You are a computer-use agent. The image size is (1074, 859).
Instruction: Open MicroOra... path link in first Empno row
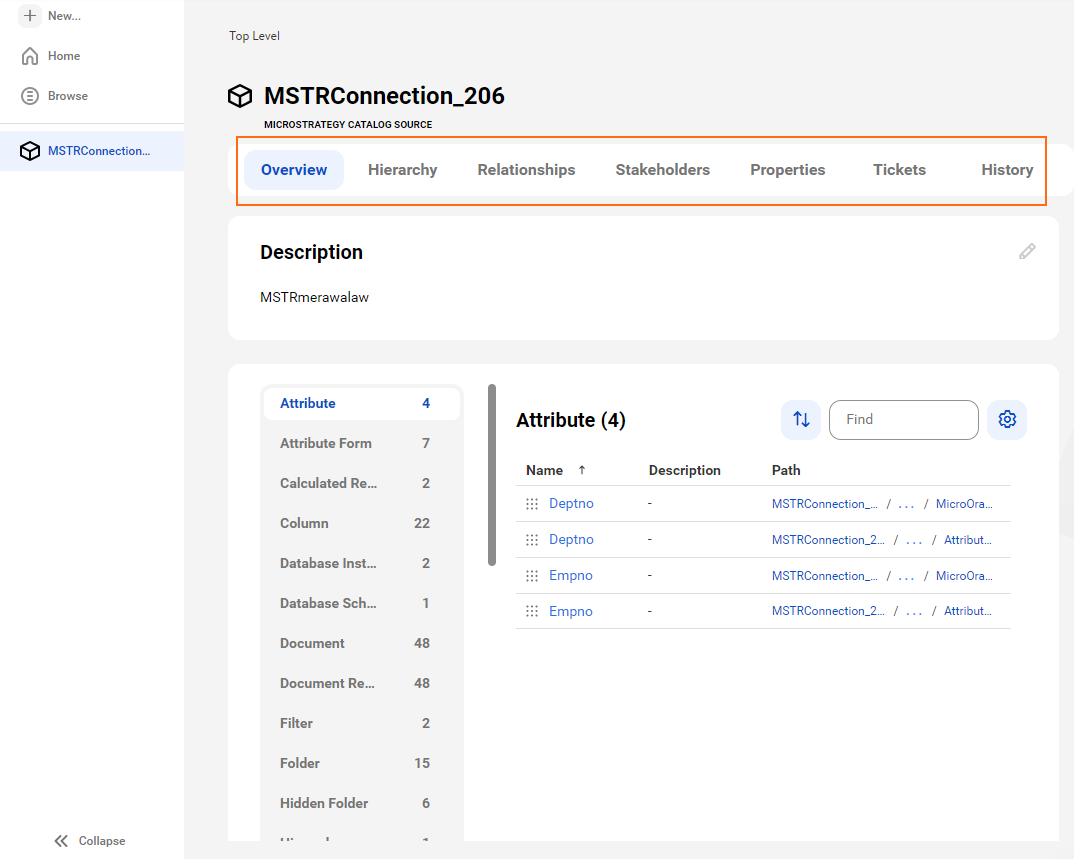[964, 575]
